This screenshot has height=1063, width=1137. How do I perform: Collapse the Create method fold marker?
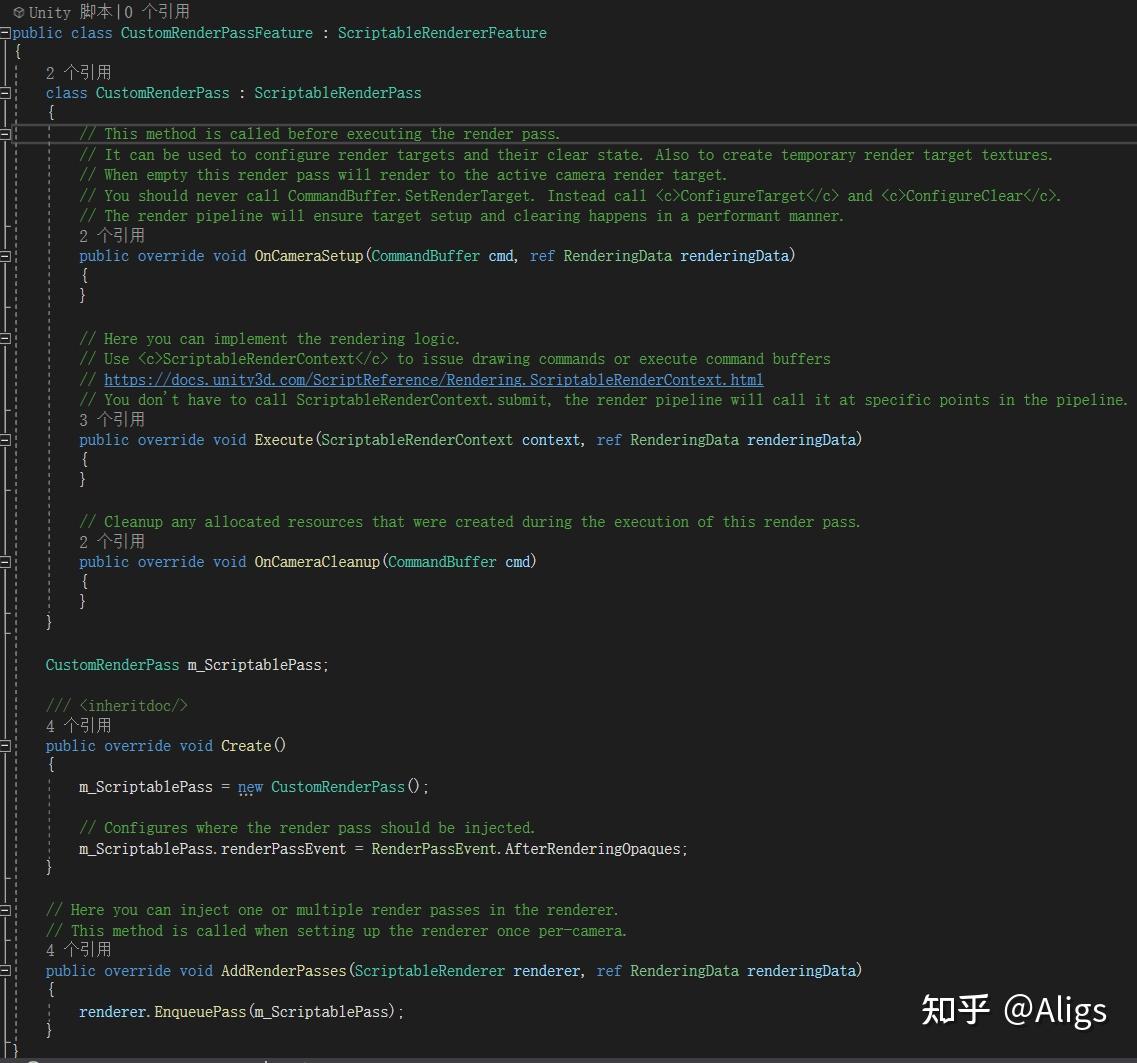5,745
